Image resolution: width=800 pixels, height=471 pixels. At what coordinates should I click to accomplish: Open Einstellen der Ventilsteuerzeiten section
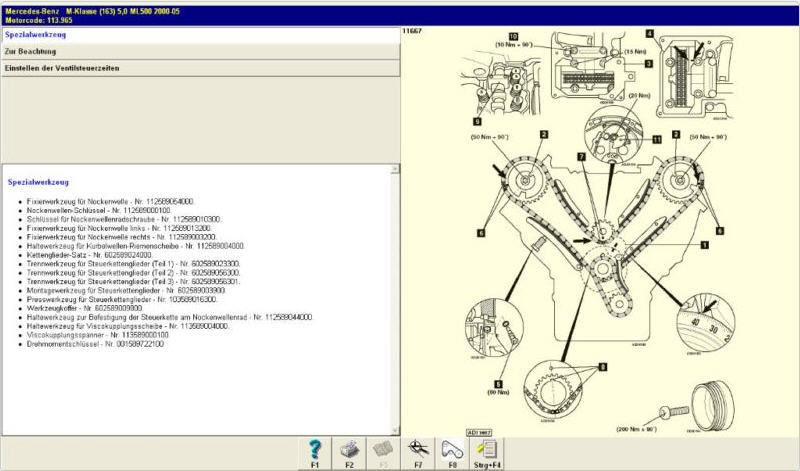point(198,67)
